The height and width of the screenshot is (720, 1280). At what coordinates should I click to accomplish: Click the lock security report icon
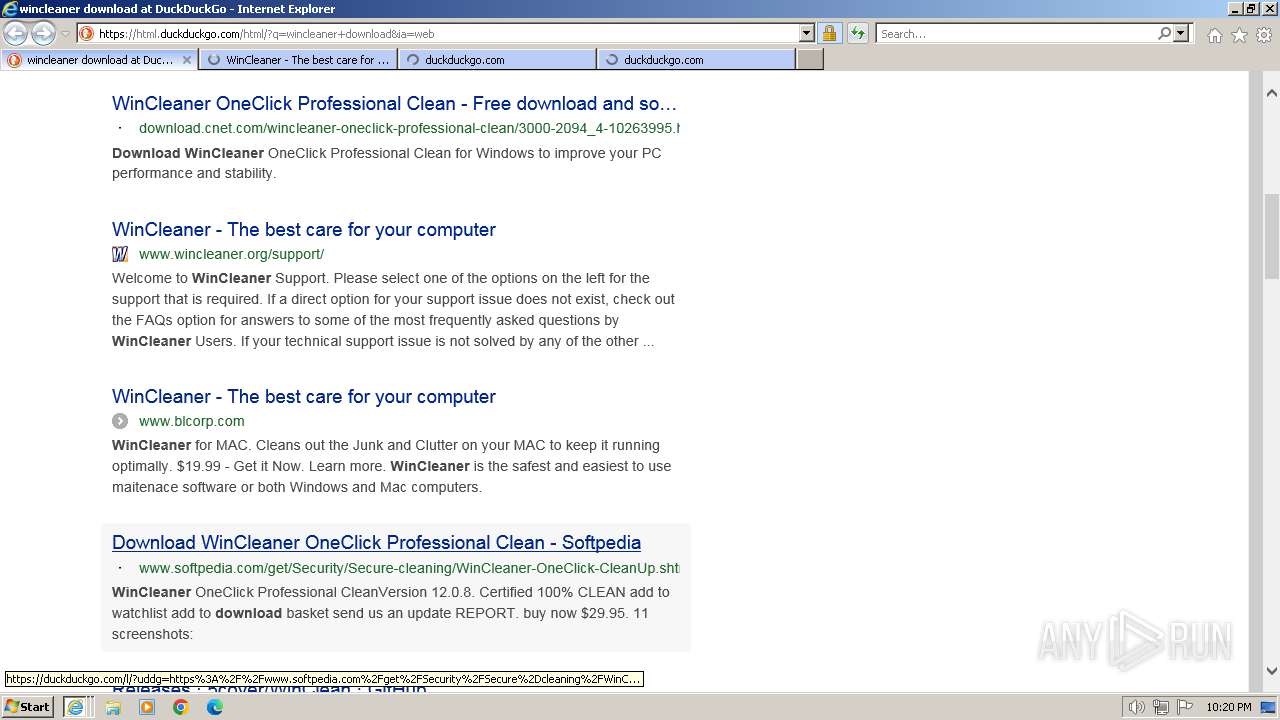point(829,33)
